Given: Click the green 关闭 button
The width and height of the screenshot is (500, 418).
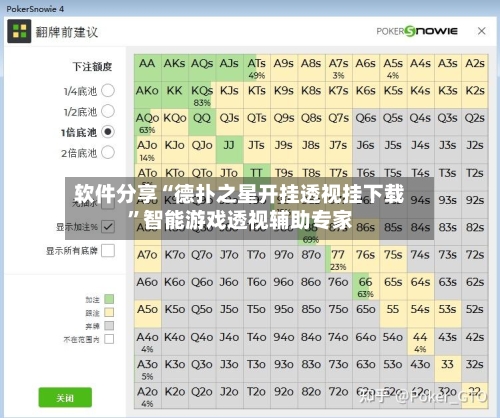Looking at the screenshot, I should coord(65,397).
